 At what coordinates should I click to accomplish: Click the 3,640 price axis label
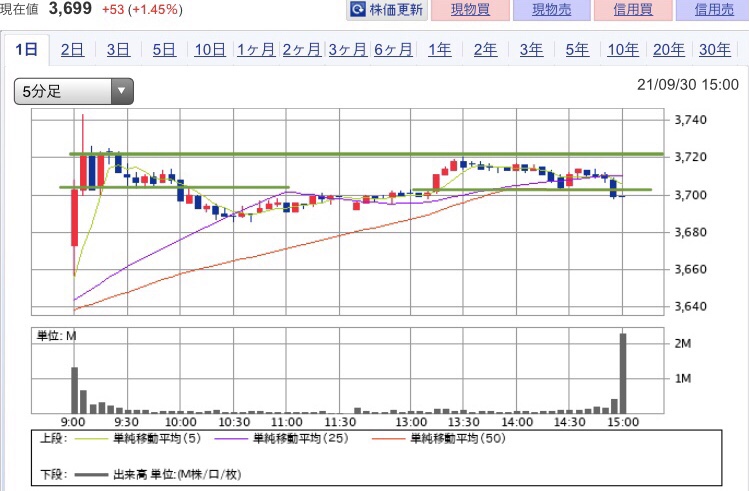690,306
